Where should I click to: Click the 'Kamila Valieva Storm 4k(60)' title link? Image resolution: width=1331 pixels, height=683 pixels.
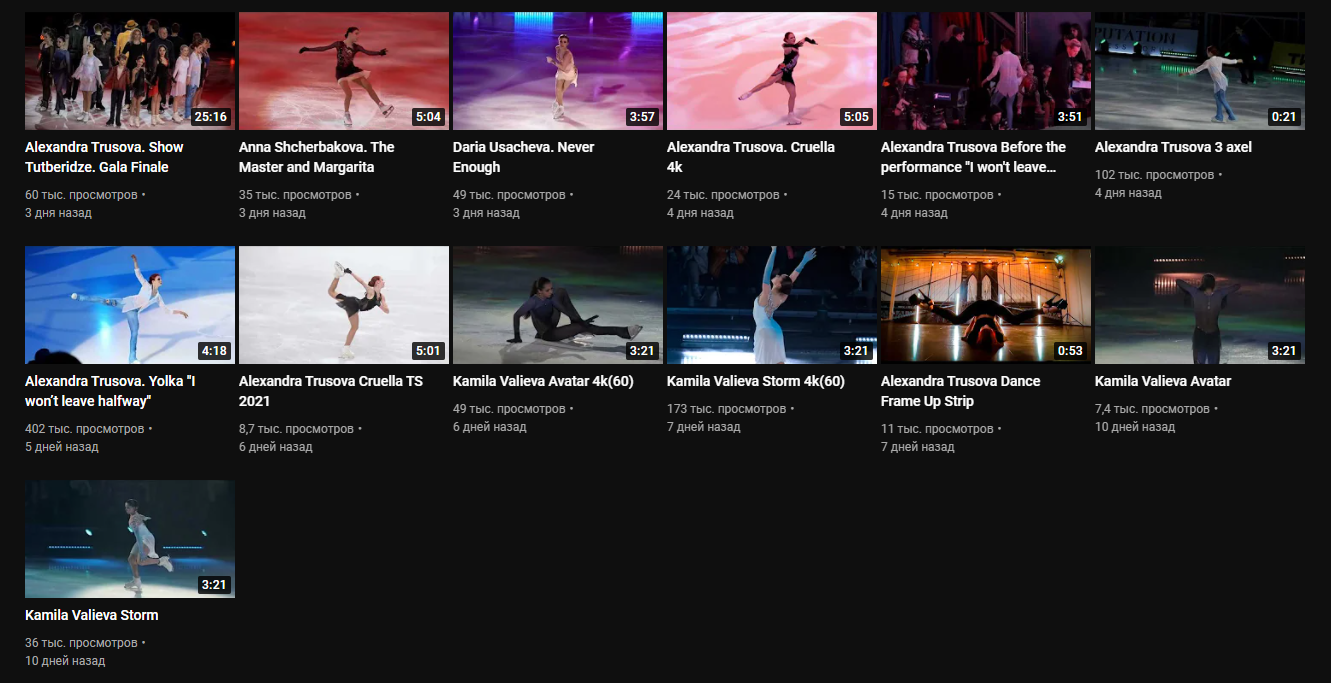(x=755, y=381)
